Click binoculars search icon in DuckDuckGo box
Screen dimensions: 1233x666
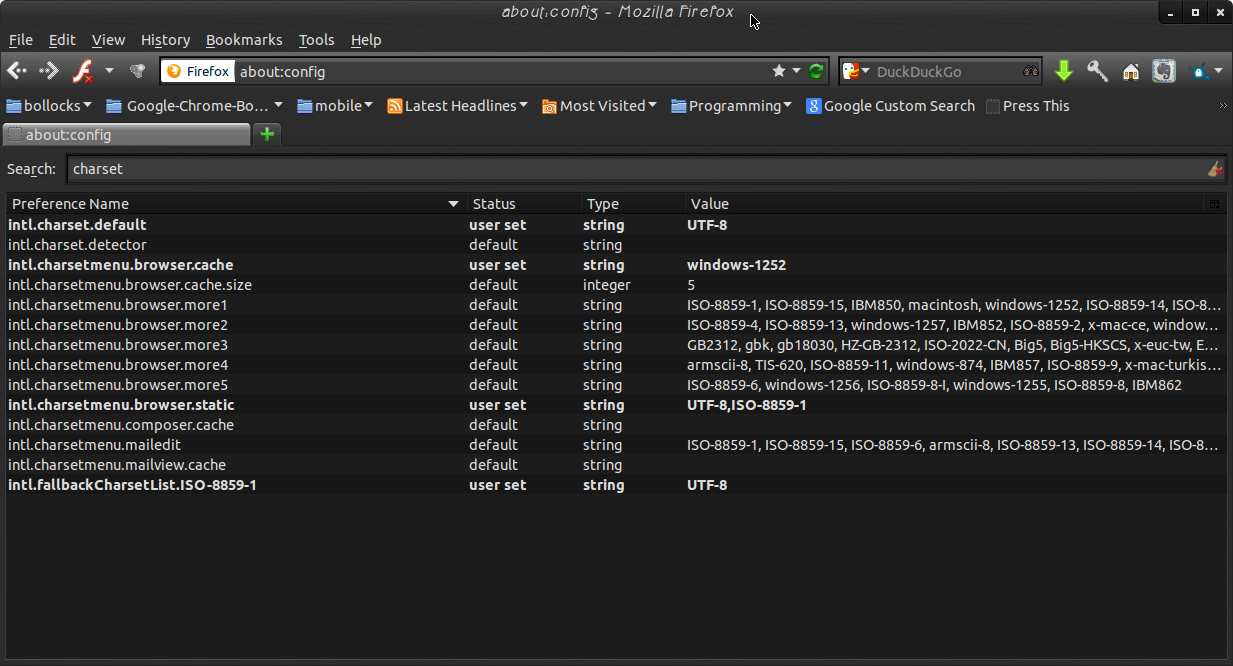click(1031, 71)
